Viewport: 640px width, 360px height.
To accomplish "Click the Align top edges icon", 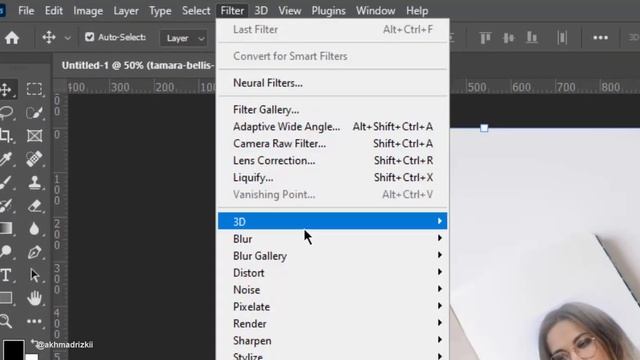I will pyautogui.click(x=485, y=38).
